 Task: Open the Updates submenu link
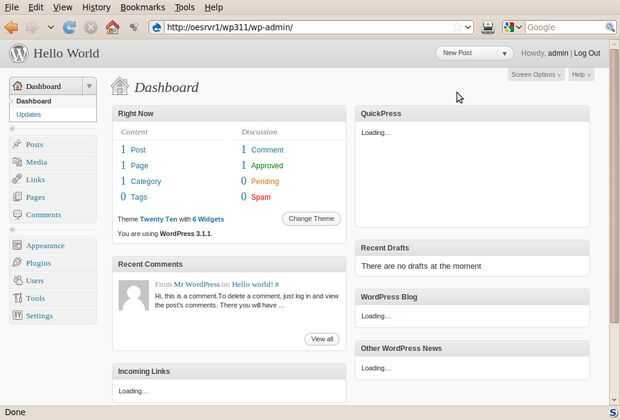[x=28, y=114]
